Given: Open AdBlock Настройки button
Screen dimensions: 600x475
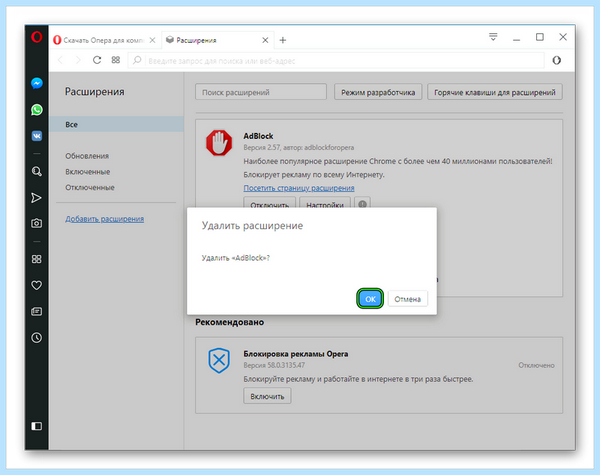Looking at the screenshot, I should coord(325,203).
